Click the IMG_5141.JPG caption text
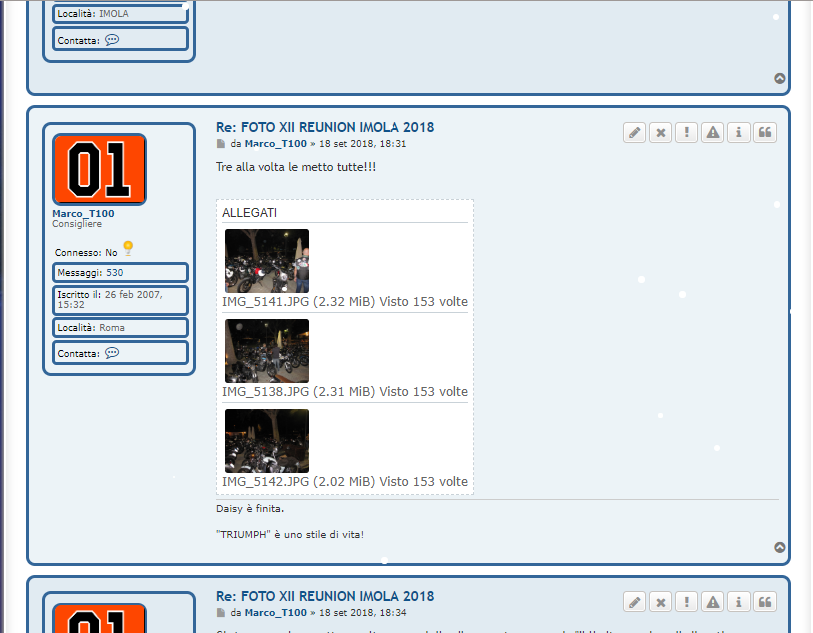Screen dimensions: 813x633 (x=345, y=302)
